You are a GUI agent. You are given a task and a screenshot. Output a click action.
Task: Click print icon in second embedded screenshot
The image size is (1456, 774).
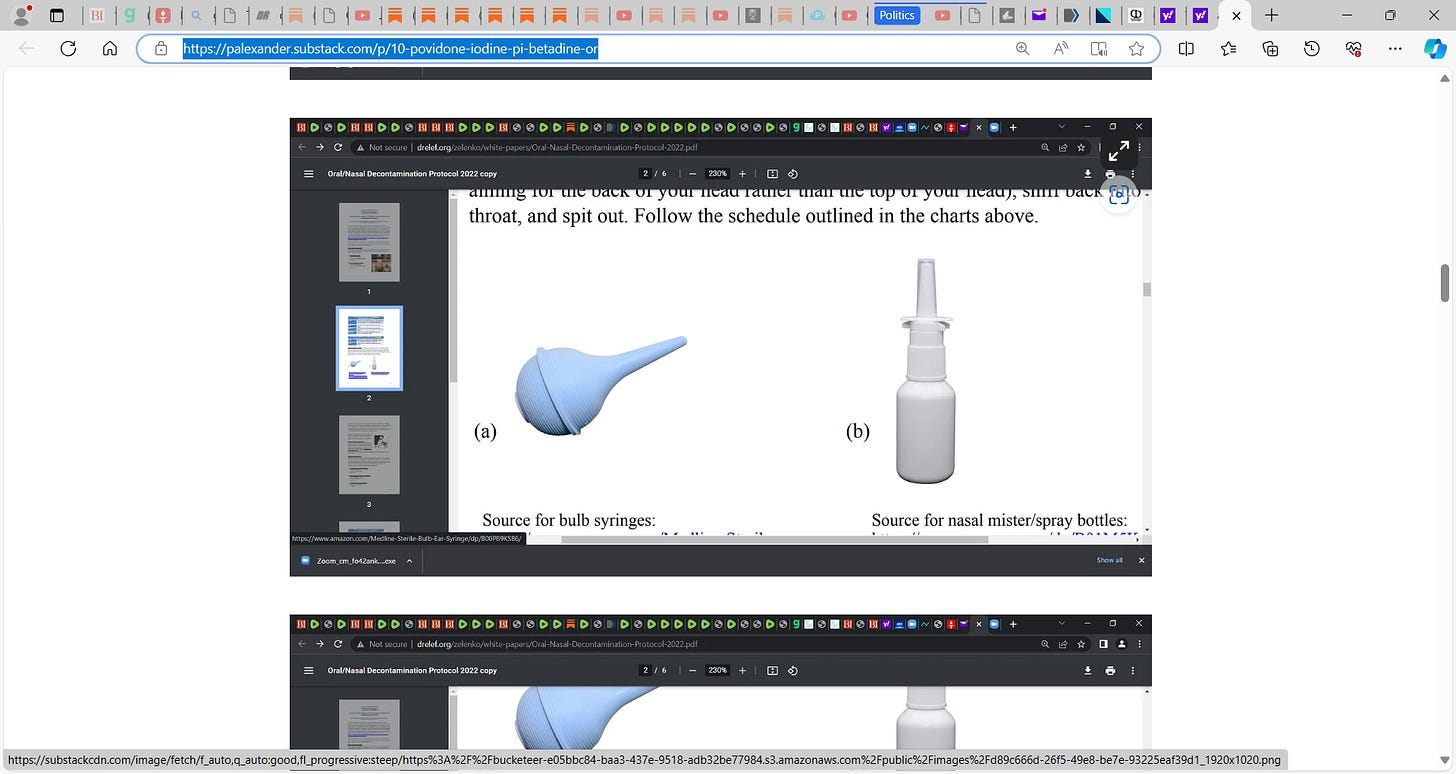point(1110,670)
